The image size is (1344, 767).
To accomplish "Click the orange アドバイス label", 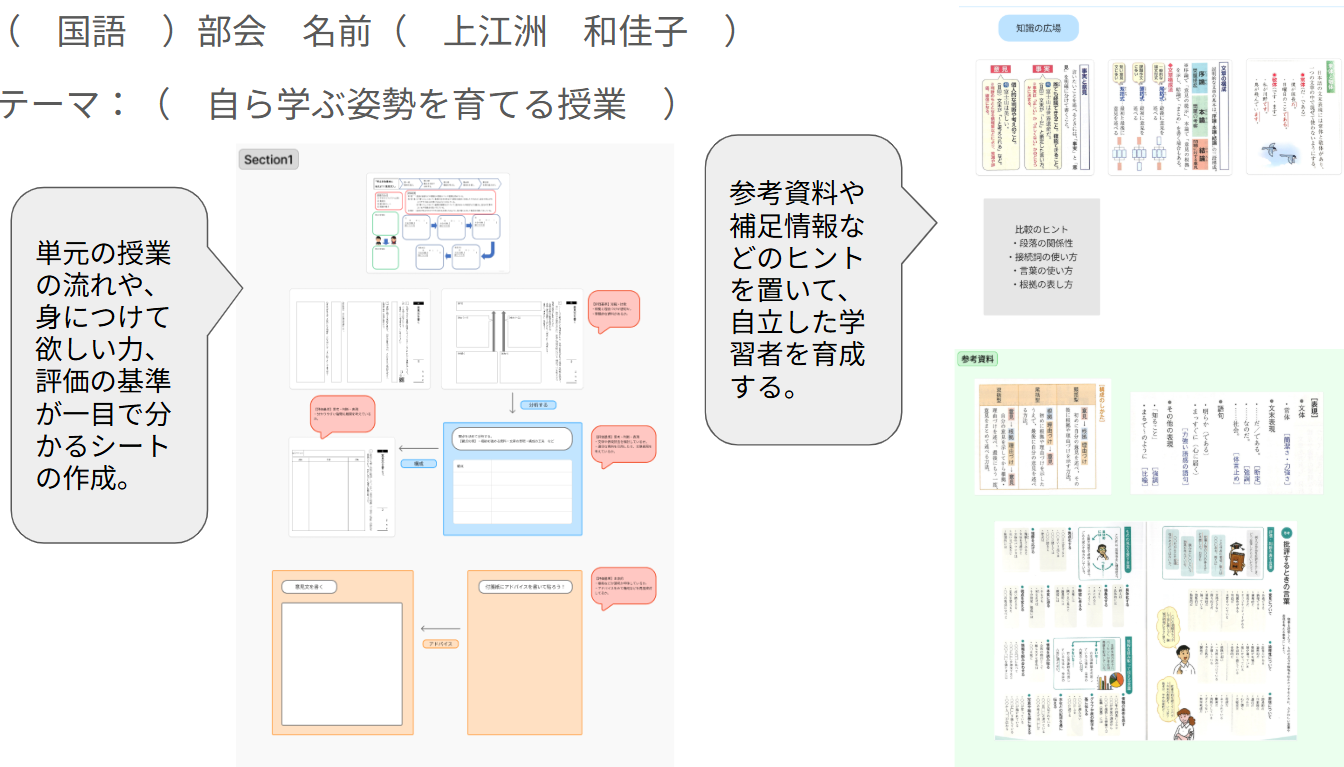I will [441, 643].
